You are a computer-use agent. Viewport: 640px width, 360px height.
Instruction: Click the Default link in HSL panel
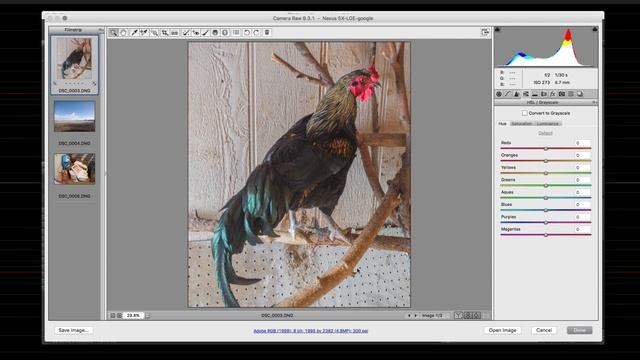(x=545, y=133)
